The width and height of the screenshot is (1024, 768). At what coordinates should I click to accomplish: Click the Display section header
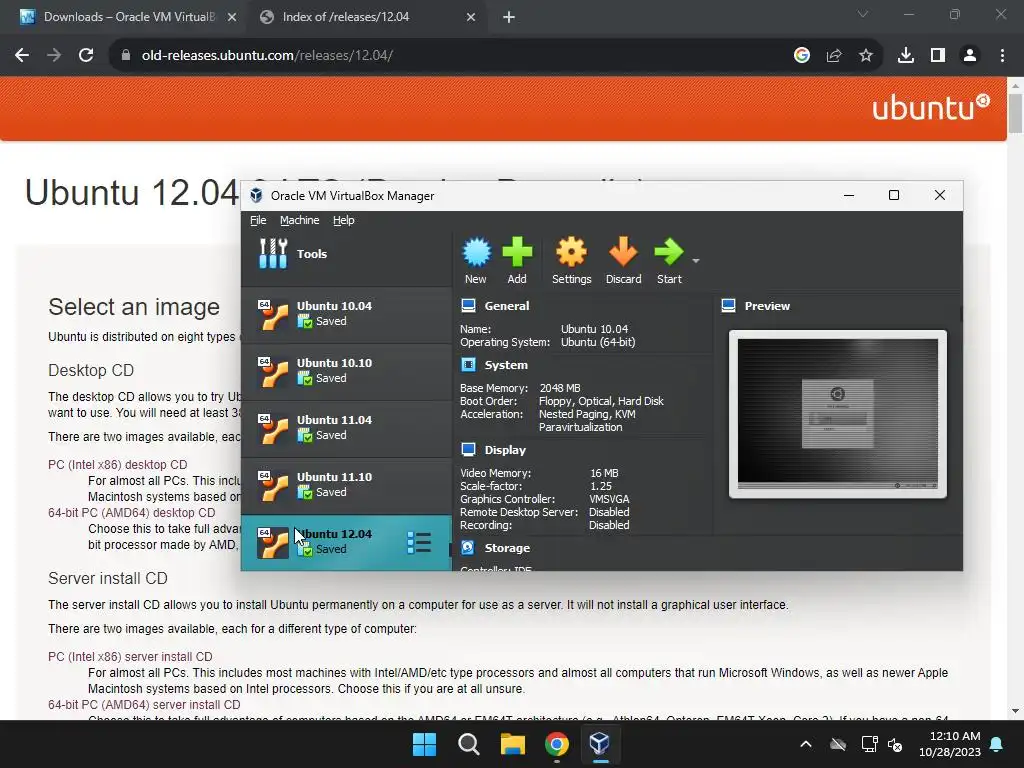(x=505, y=450)
